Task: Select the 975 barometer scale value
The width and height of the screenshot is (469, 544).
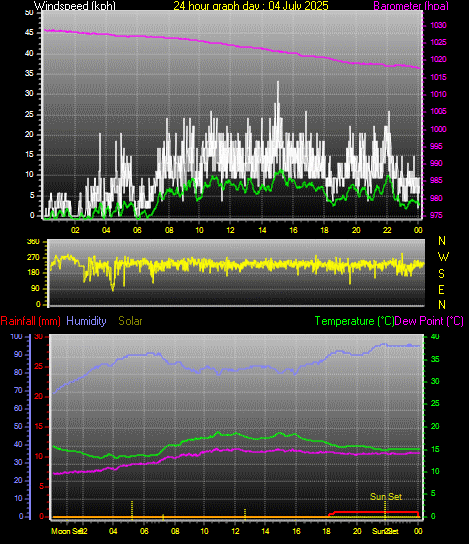Action: [x=436, y=215]
